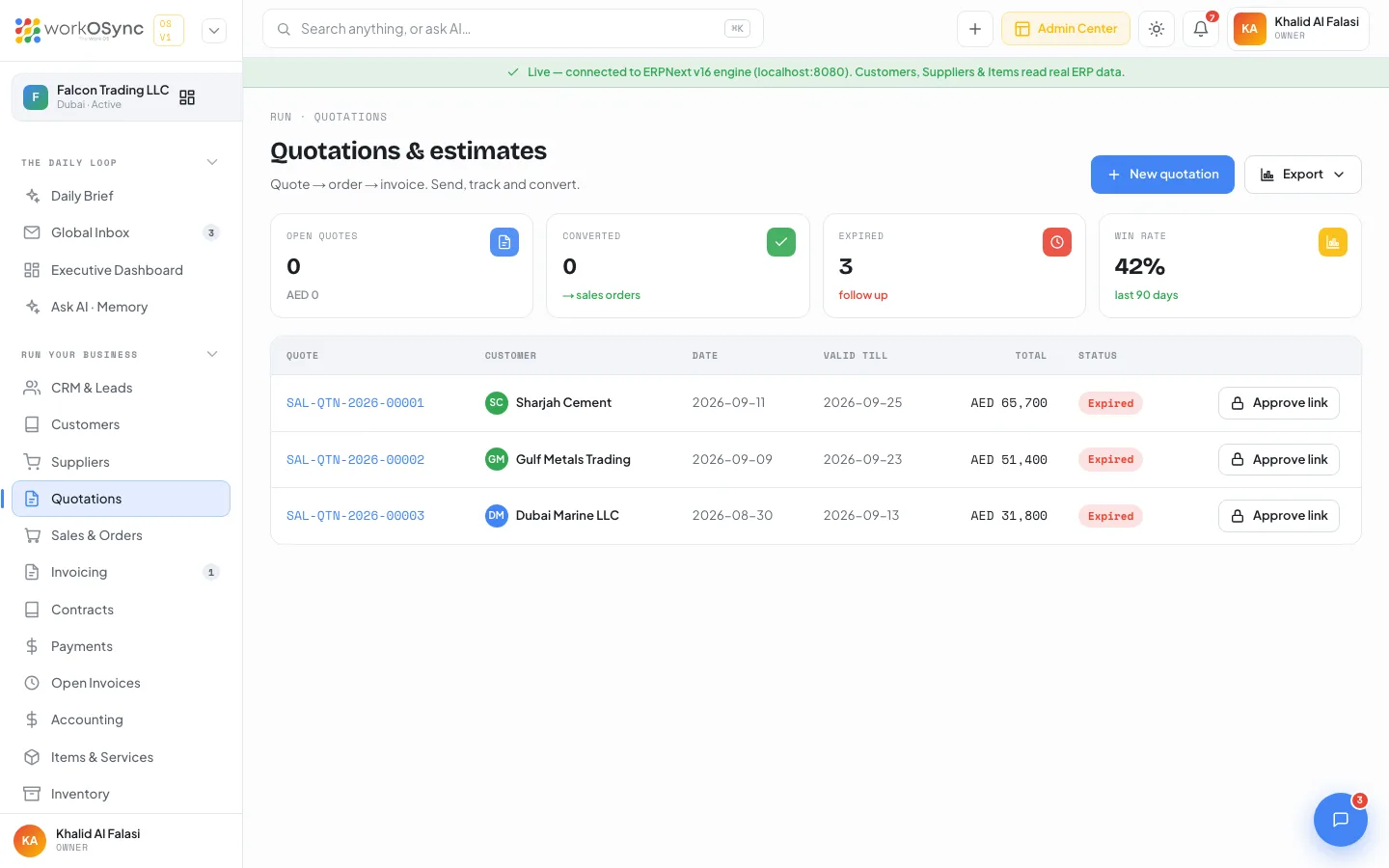Toggle the light/dark theme sun icon

point(1157,29)
